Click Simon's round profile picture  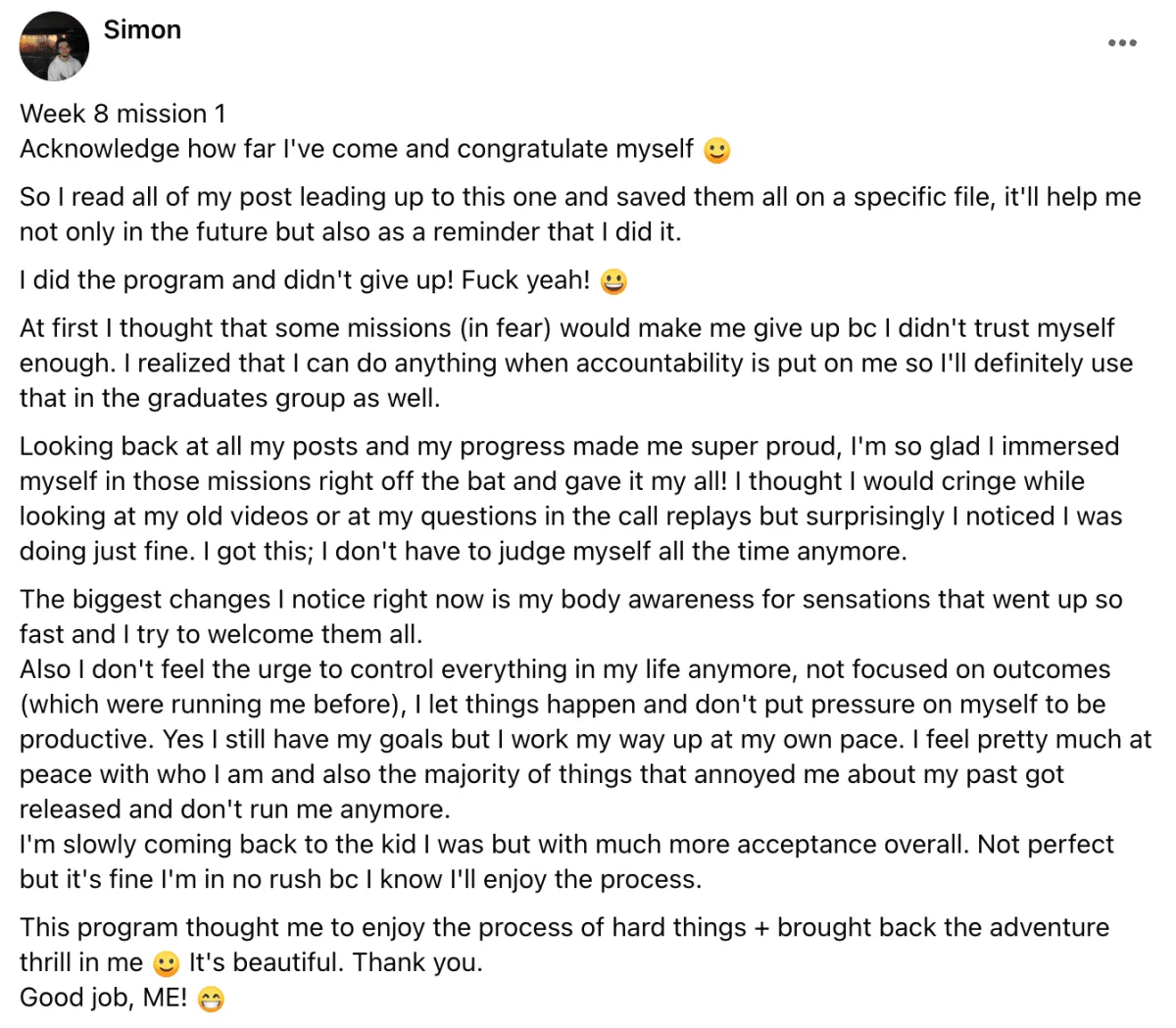point(54,46)
